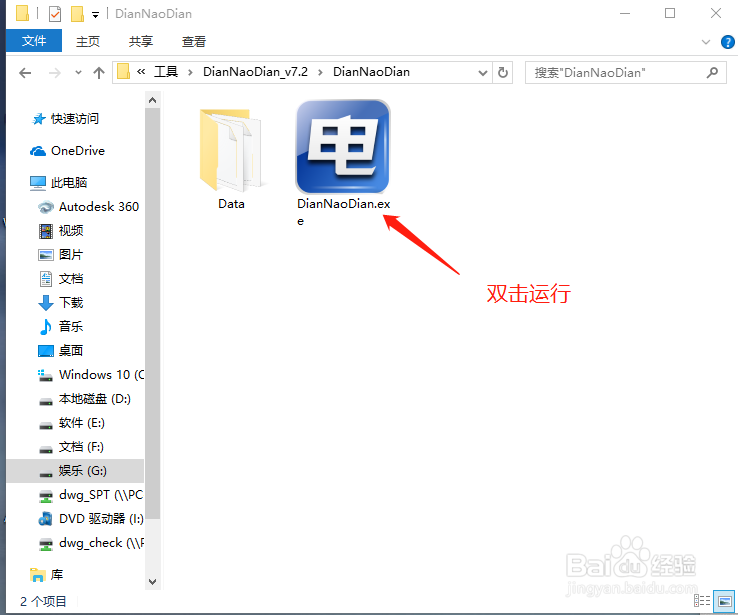Go back using the back arrow

25,73
